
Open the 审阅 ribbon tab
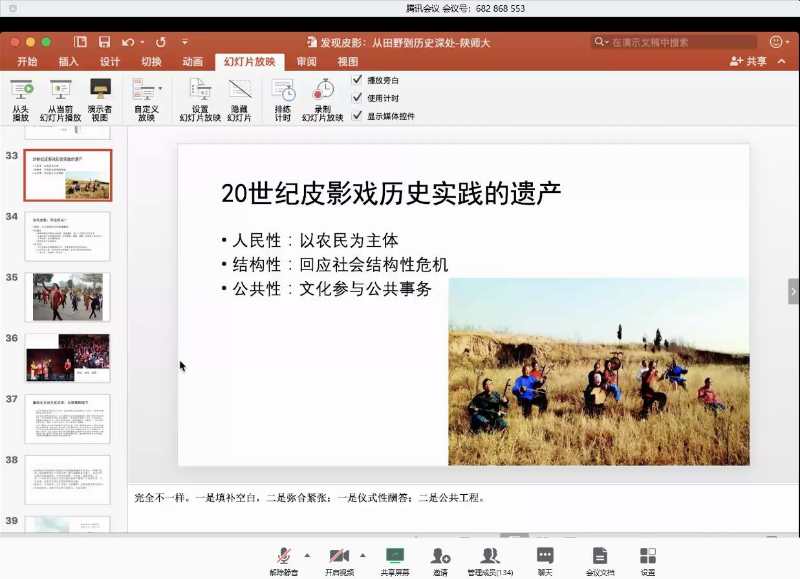coord(306,62)
